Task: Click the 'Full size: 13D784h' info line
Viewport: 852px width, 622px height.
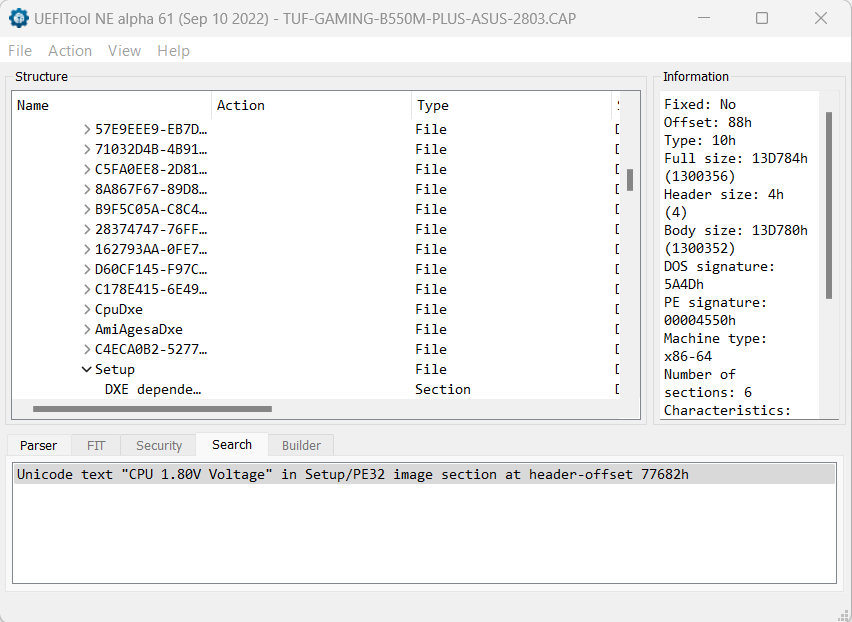Action: coord(736,158)
